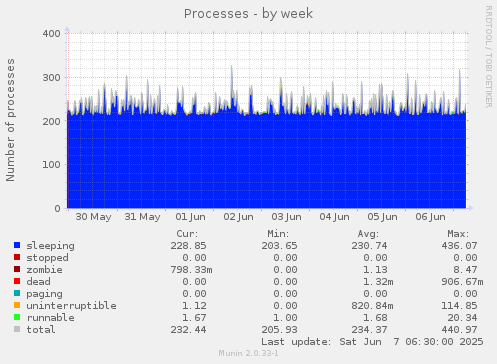Click zombie current value 798.33m
497x364 pixels.
[x=191, y=270]
